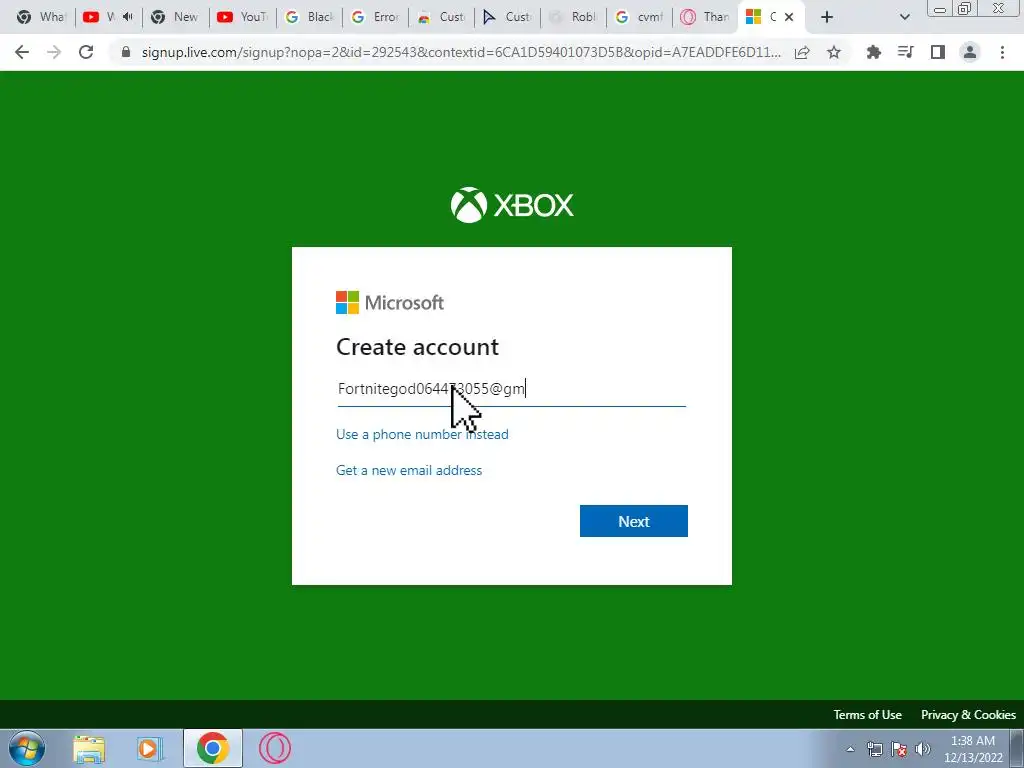Open Chrome's three-dot menu
This screenshot has height=768, width=1024.
click(1002, 52)
